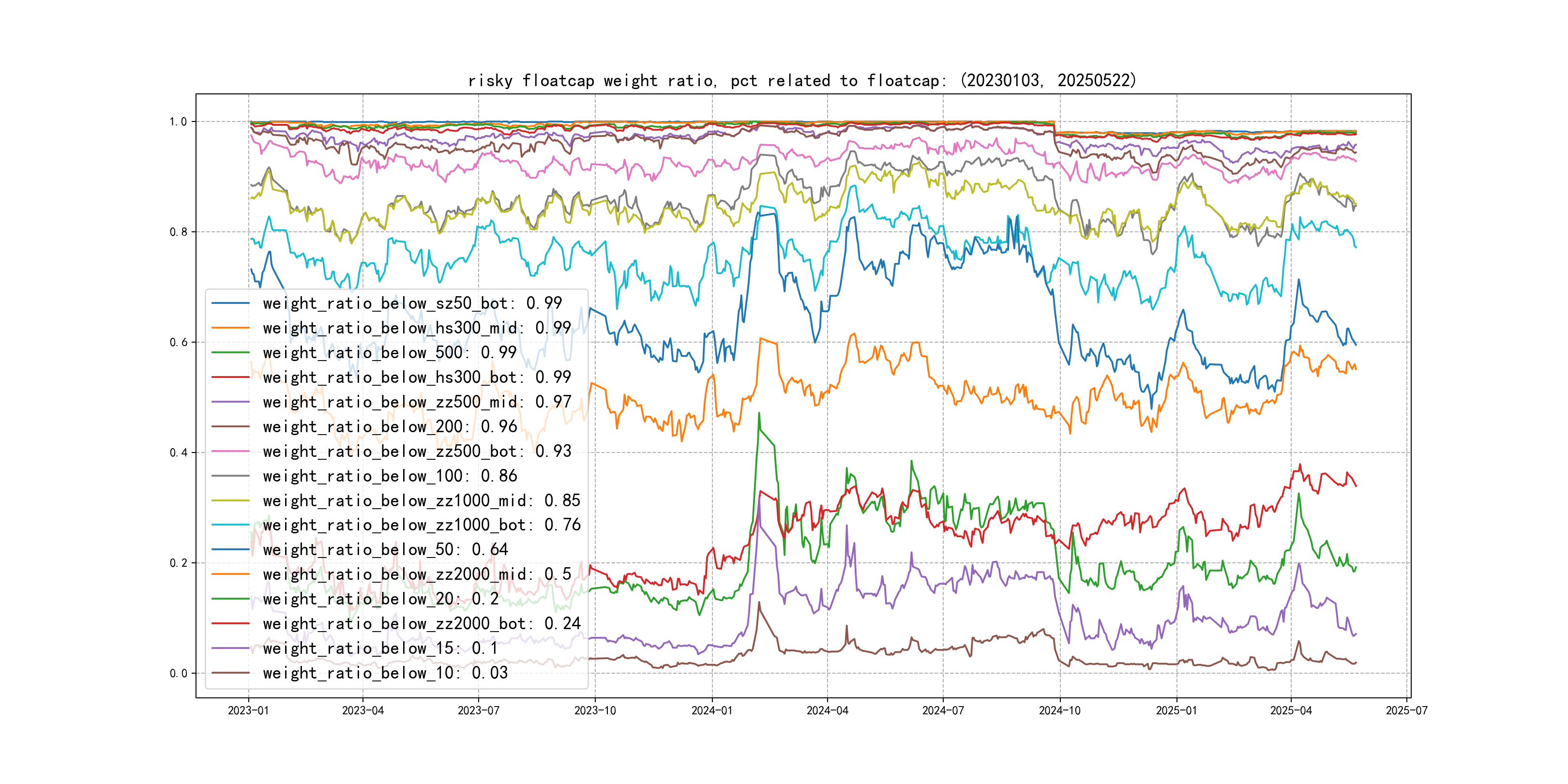Click legend entry weight_ratio_below_sz50_bot
The image size is (1568, 784).
(x=412, y=303)
